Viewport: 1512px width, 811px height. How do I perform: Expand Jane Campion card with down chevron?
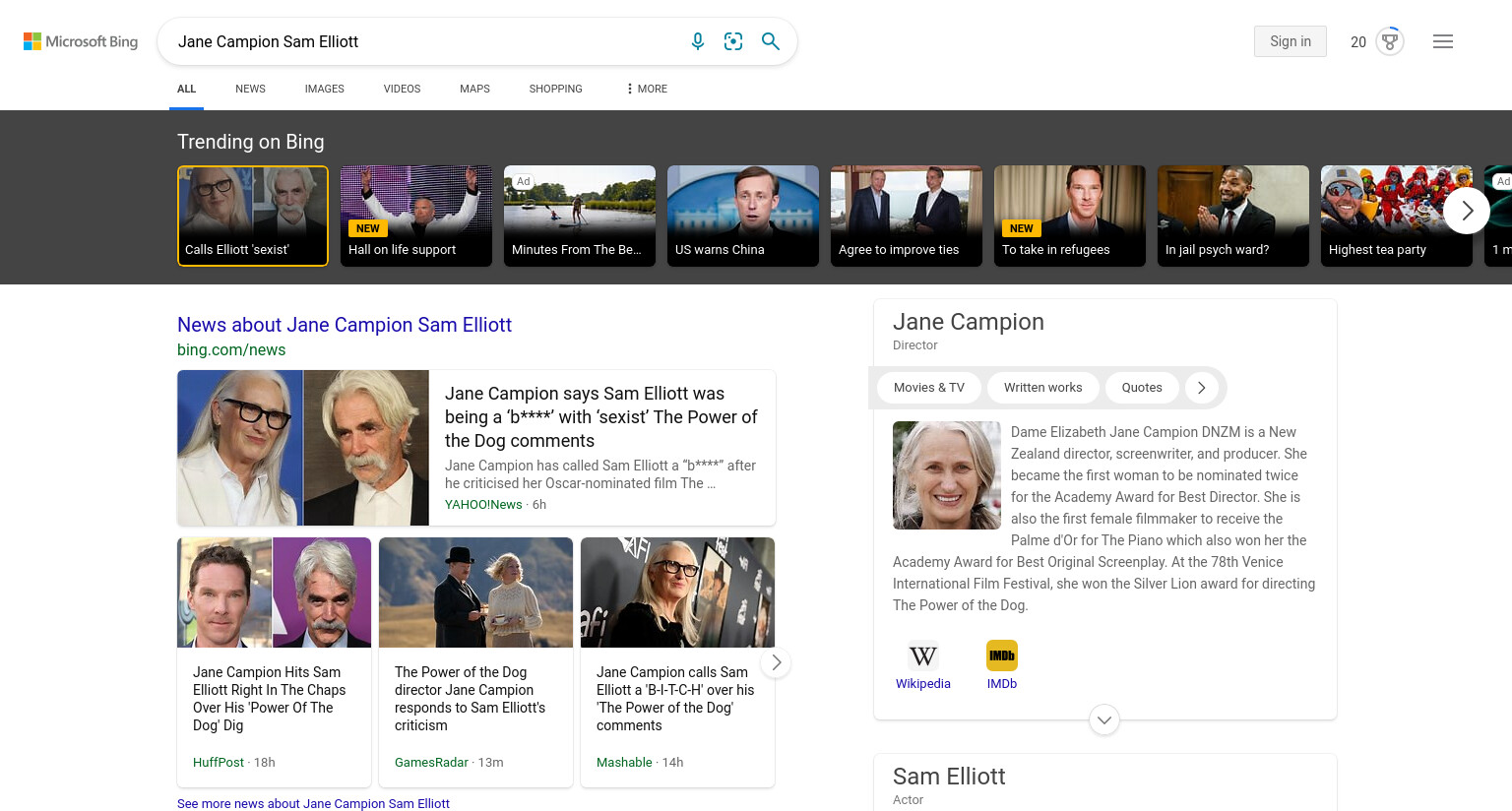click(1104, 720)
